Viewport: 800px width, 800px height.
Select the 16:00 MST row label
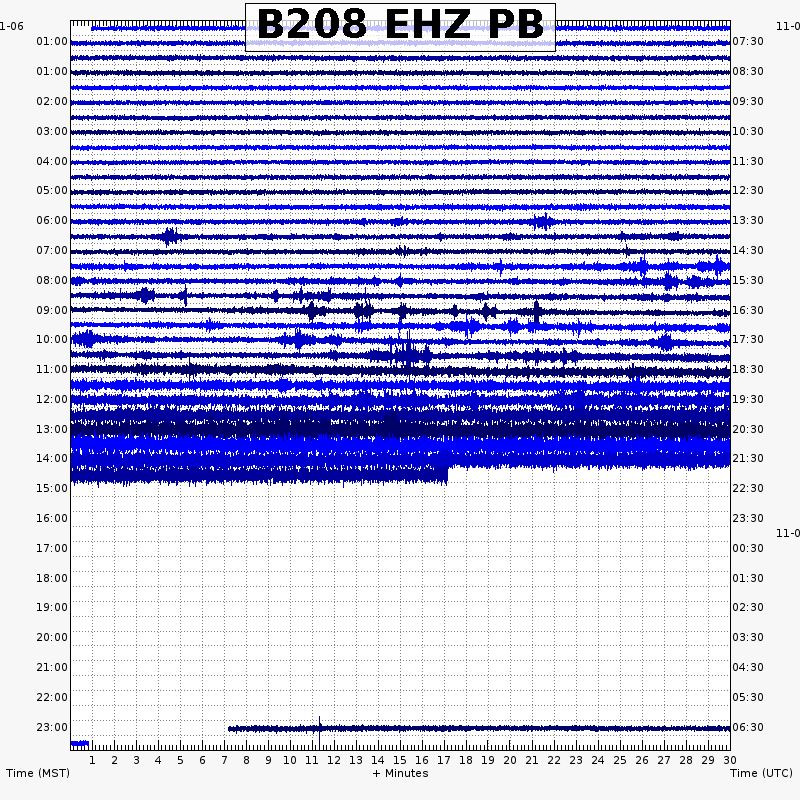(x=52, y=518)
